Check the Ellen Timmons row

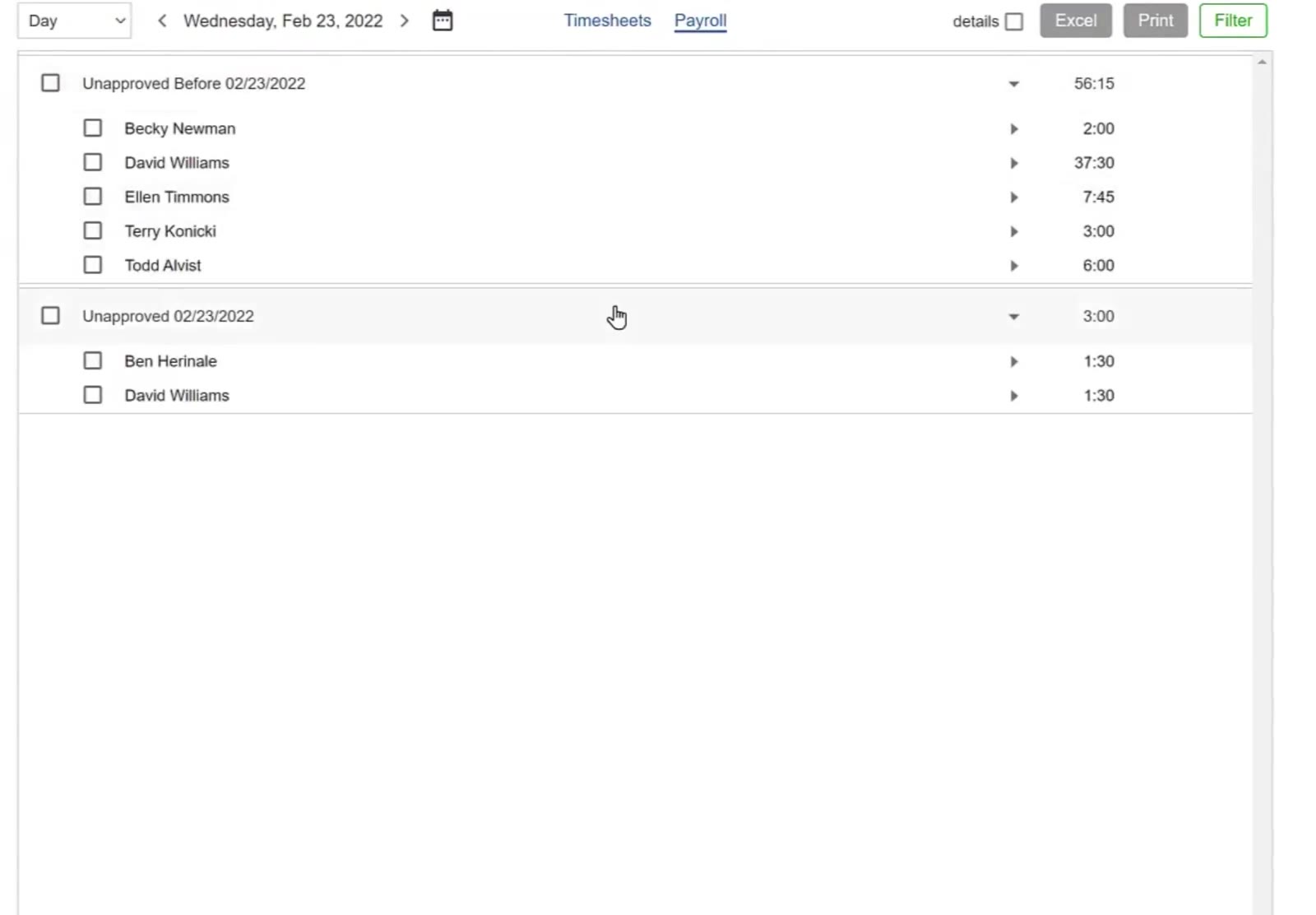[x=93, y=197]
